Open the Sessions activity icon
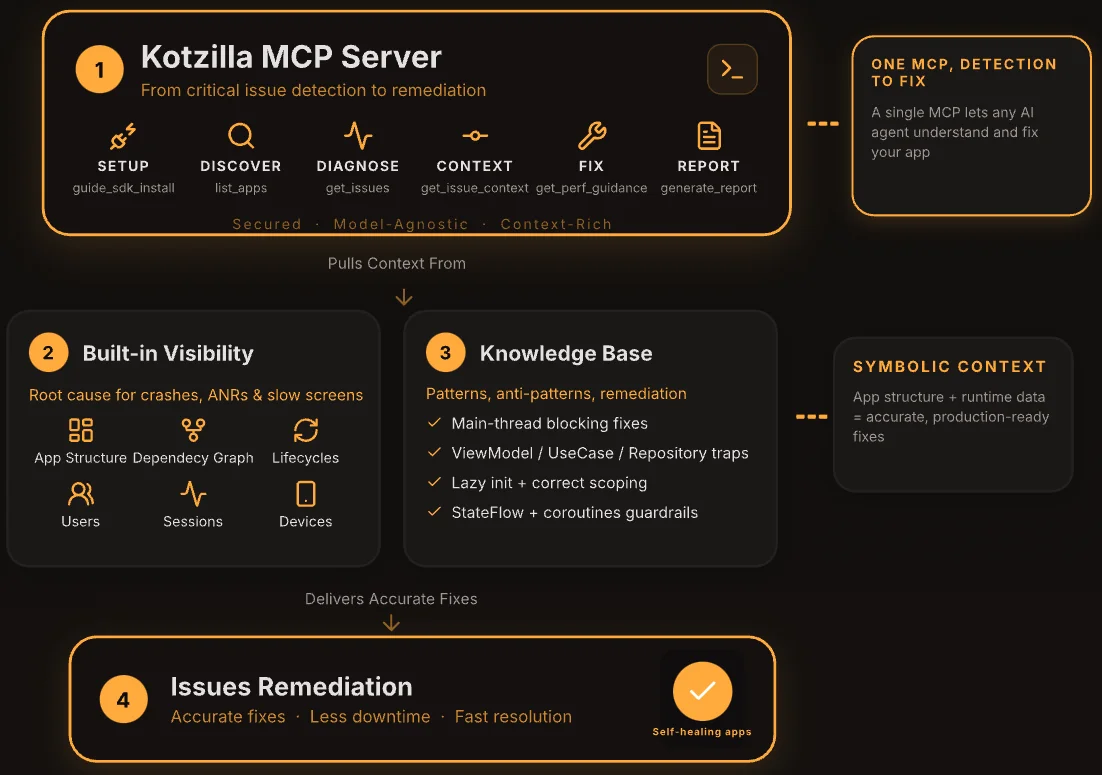1102x775 pixels. point(193,494)
